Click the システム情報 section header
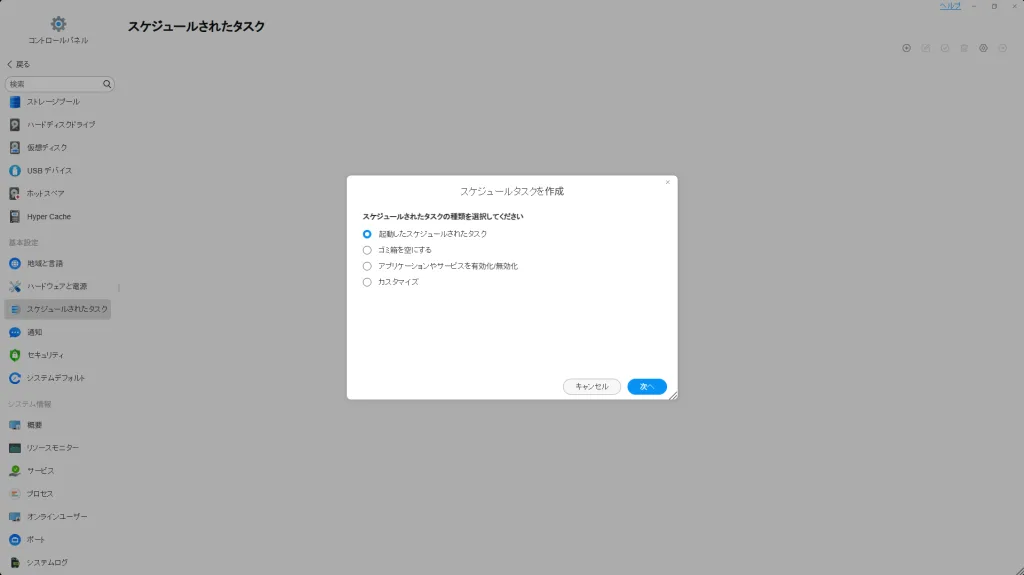Image resolution: width=1024 pixels, height=575 pixels. pyautogui.click(x=29, y=404)
